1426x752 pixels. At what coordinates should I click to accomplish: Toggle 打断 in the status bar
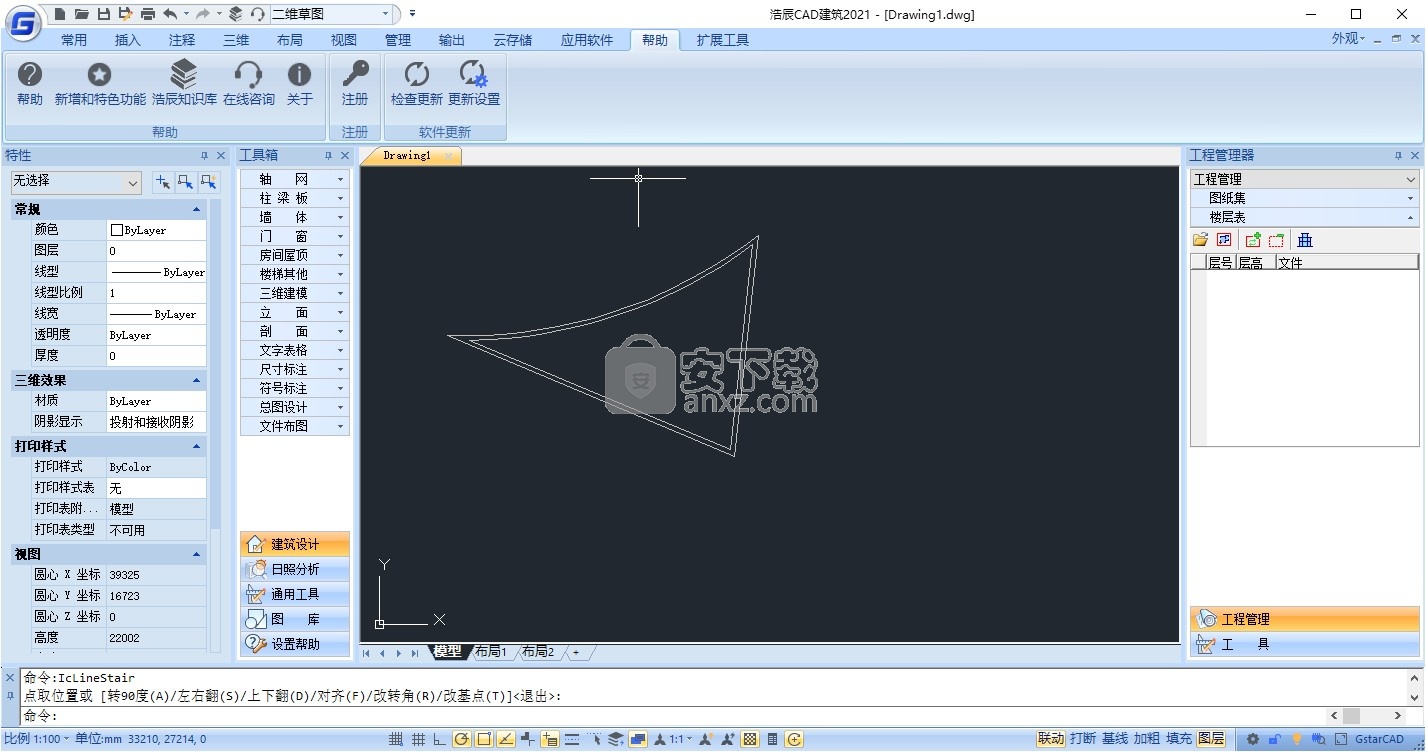tap(1083, 739)
